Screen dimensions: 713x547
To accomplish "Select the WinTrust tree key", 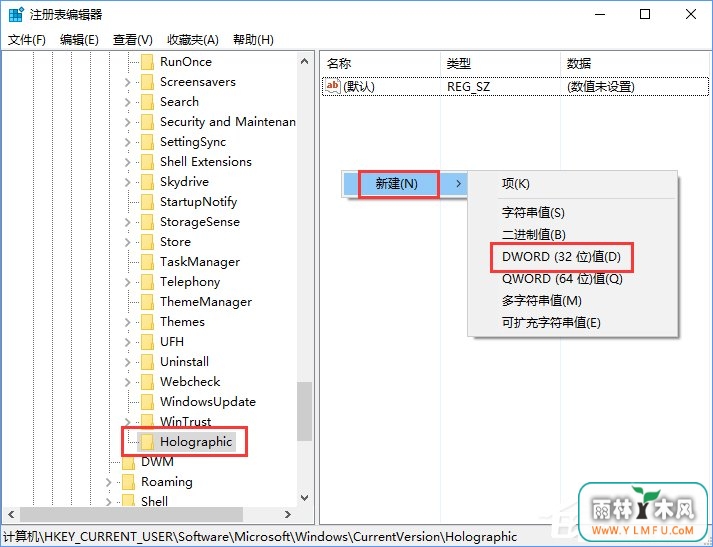I will 186,422.
